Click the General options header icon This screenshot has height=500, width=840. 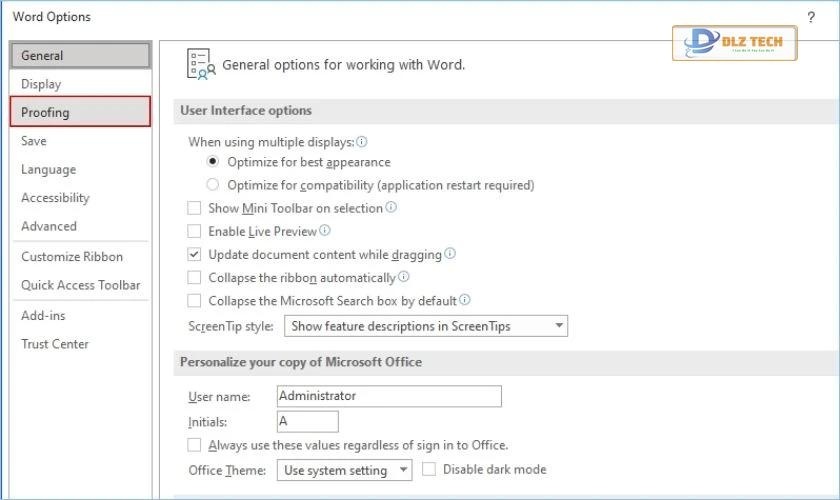click(201, 64)
